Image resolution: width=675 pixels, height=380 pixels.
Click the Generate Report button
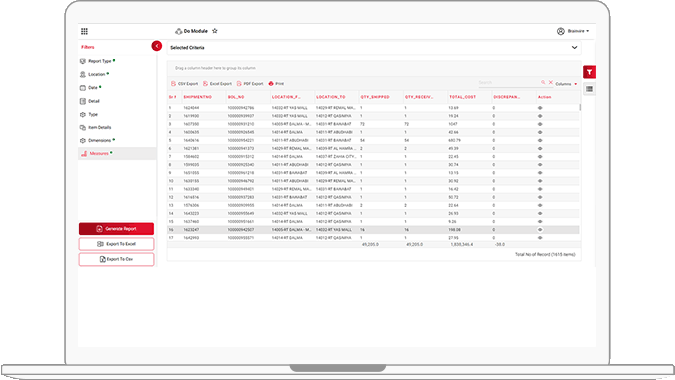[x=116, y=229]
